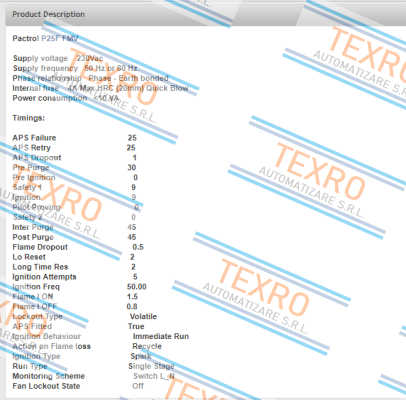Click the 'Supply voltage' label
This screenshot has height=400, width=406.
click(x=40, y=58)
